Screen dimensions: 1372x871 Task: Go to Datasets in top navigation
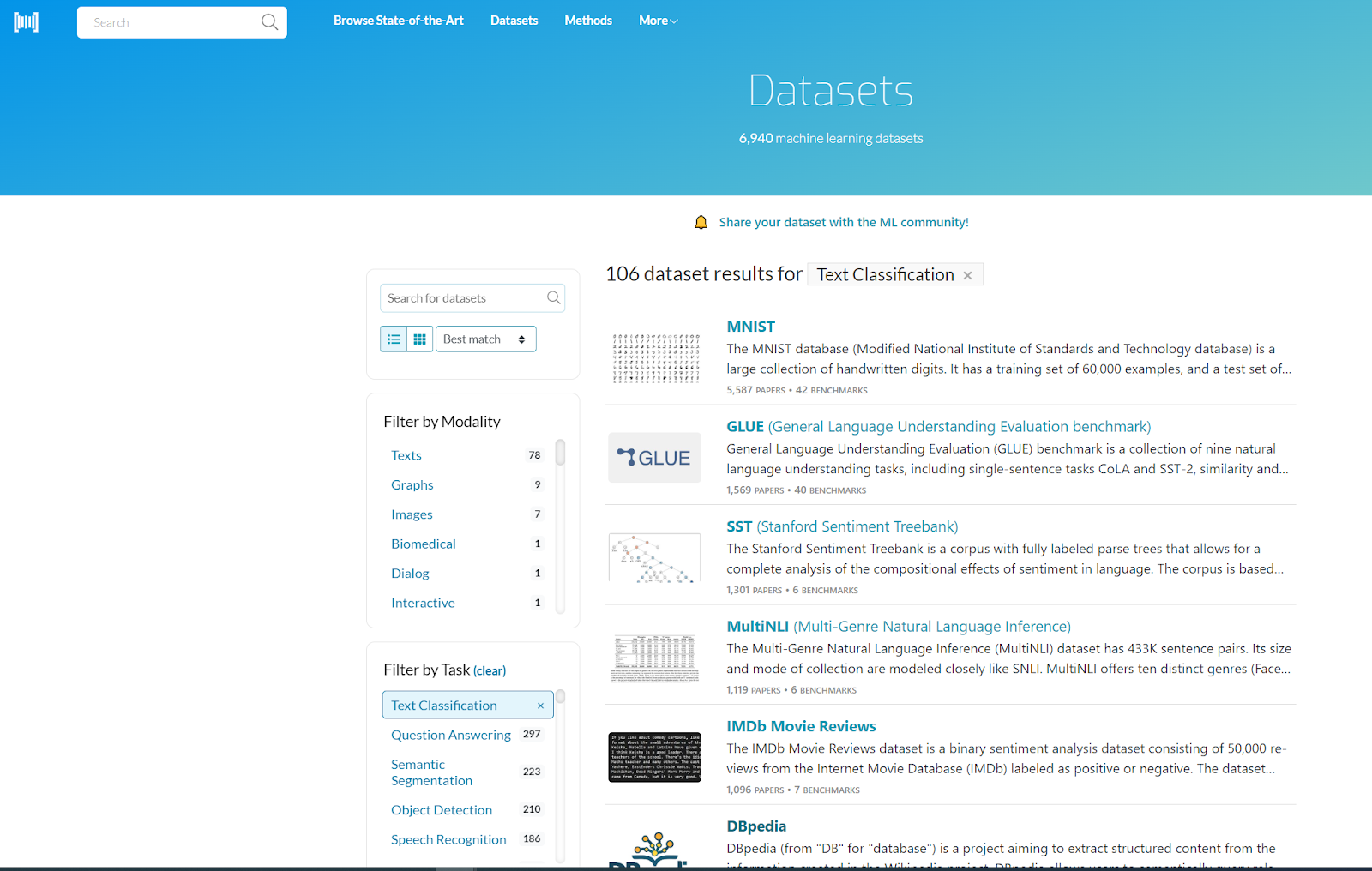(514, 21)
